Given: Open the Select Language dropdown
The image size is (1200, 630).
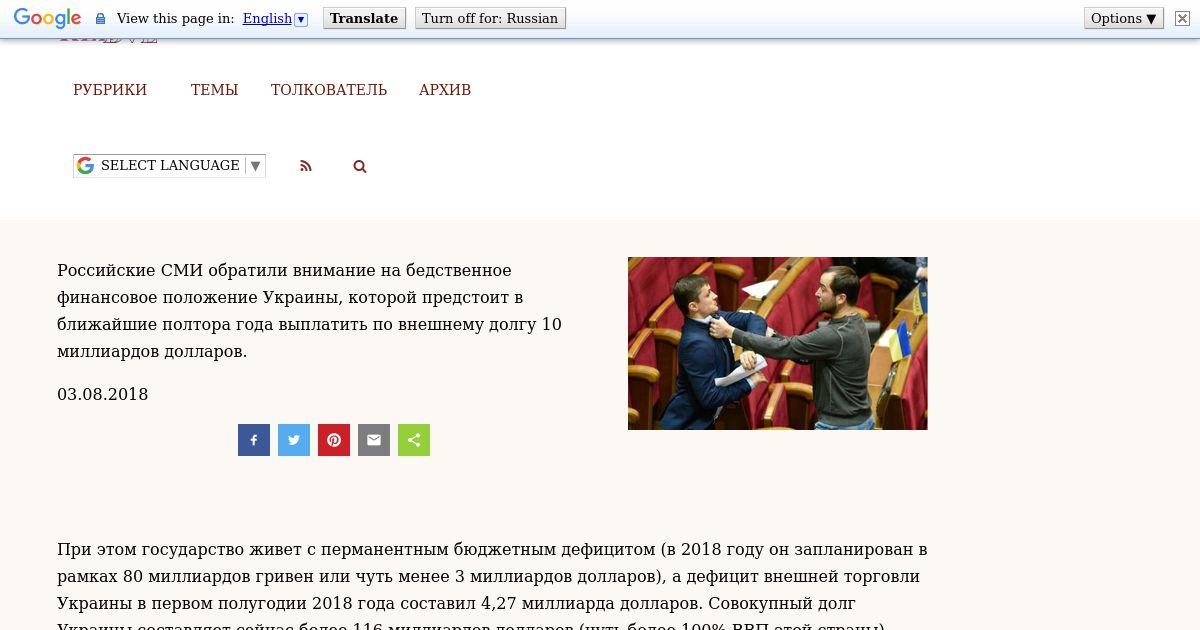Looking at the screenshot, I should [169, 166].
